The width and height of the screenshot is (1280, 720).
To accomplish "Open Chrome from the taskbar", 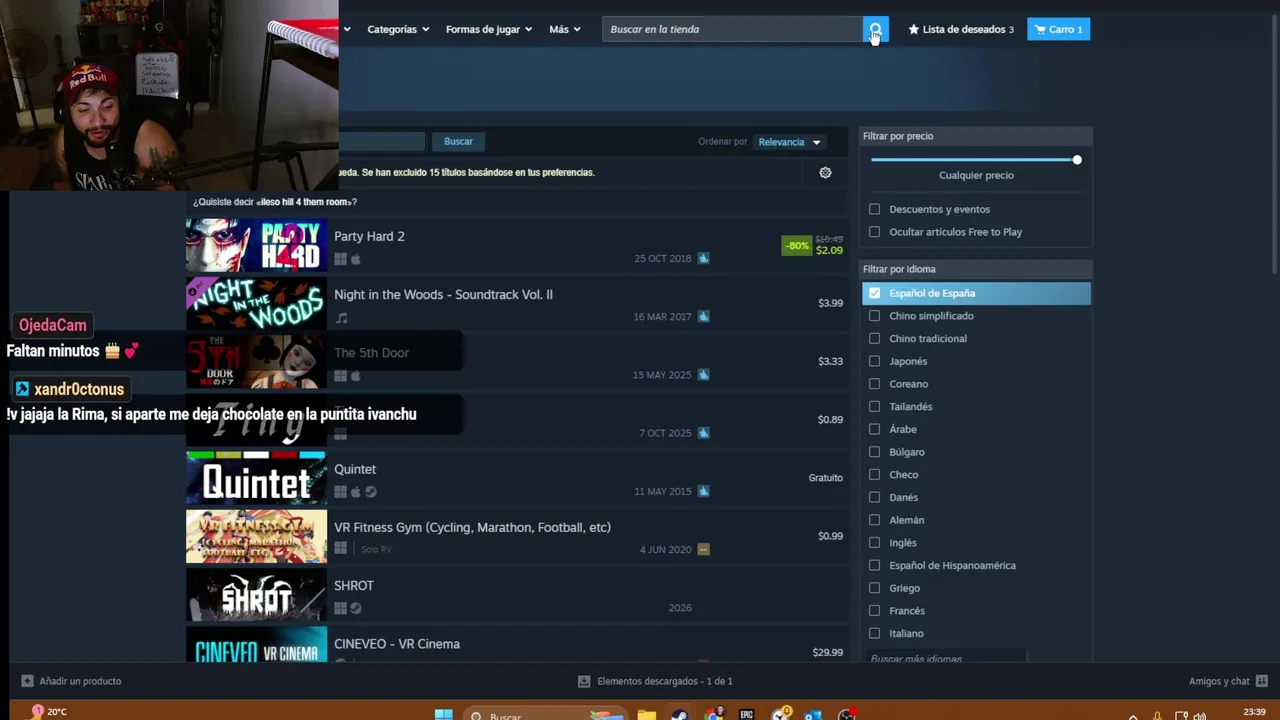I will pos(713,714).
